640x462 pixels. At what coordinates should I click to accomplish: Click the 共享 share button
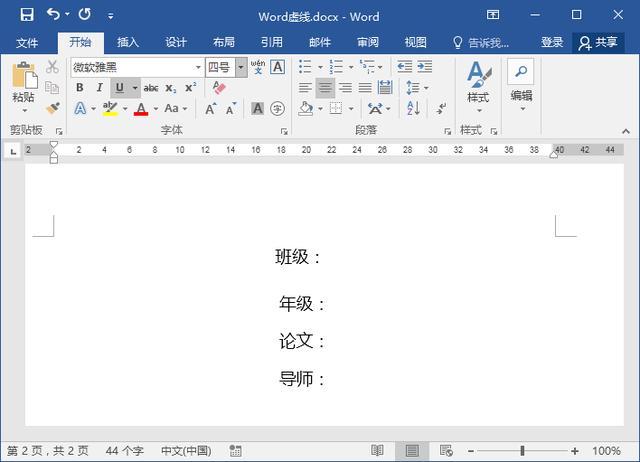[598, 42]
